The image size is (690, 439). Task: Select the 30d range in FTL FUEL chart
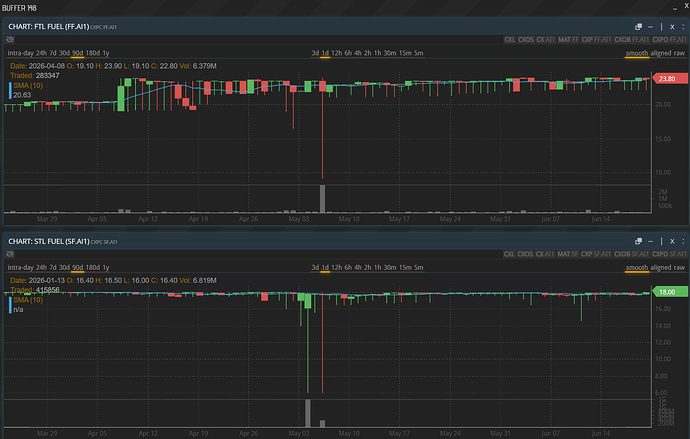(x=64, y=53)
